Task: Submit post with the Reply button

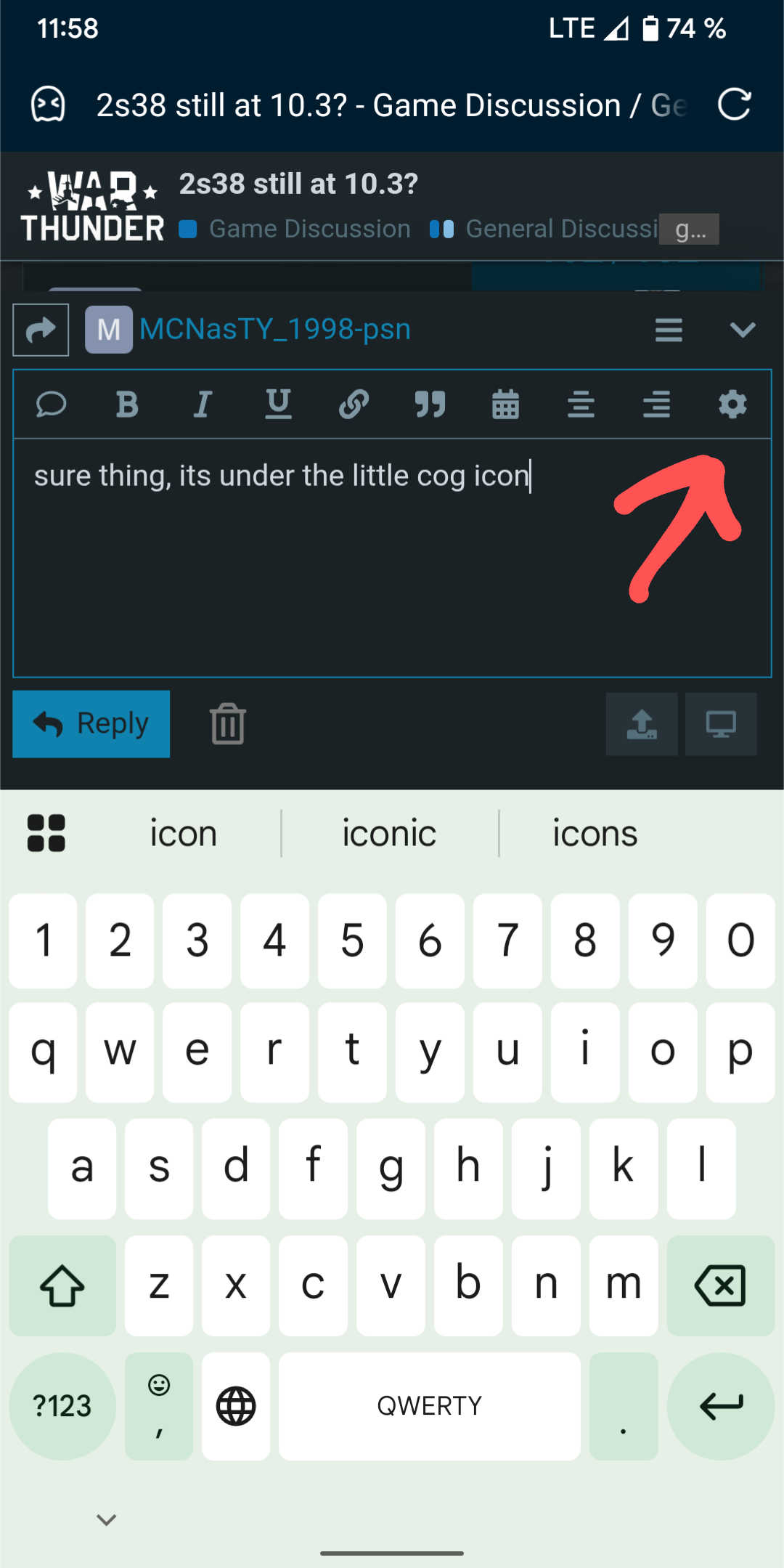Action: [x=91, y=724]
